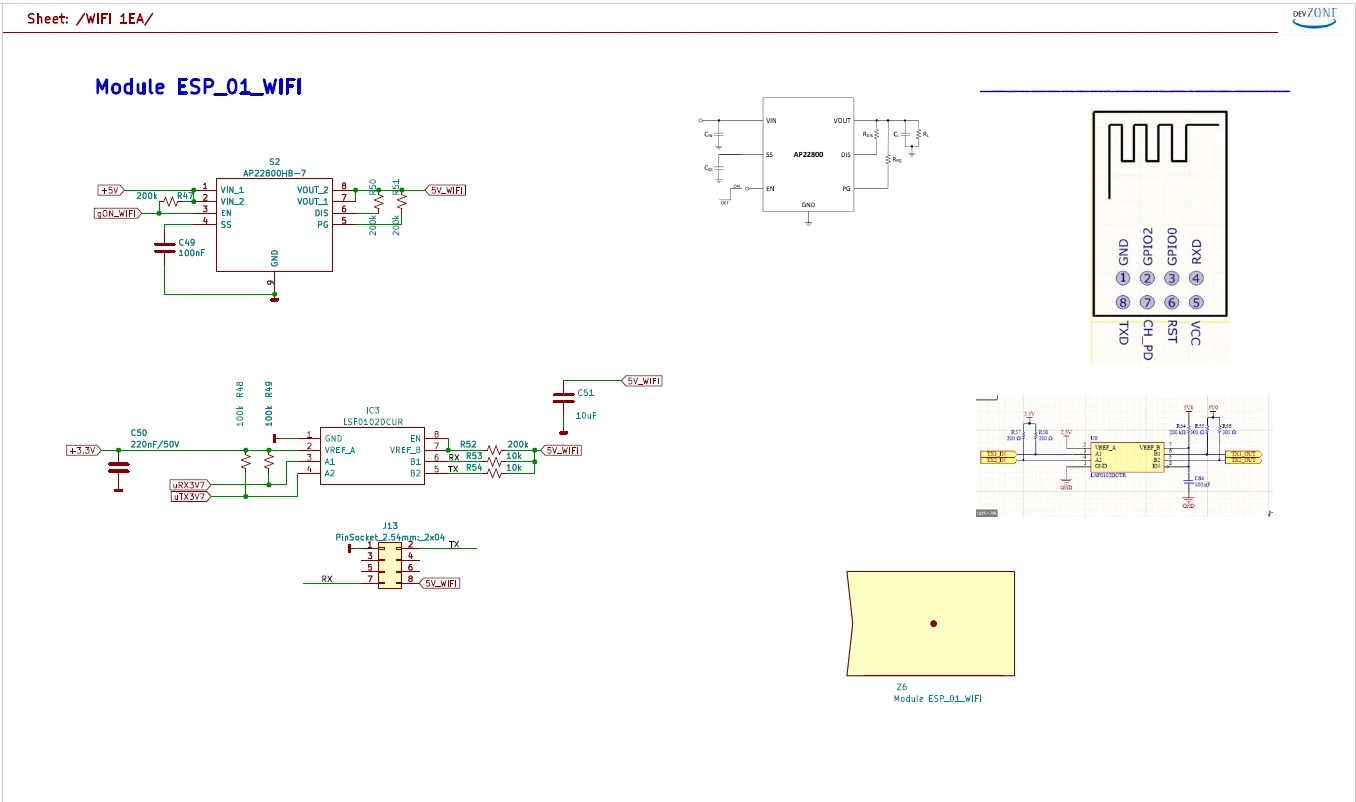
Task: Click the 5V_WIFI label beside R52-R54
Action: [562, 450]
